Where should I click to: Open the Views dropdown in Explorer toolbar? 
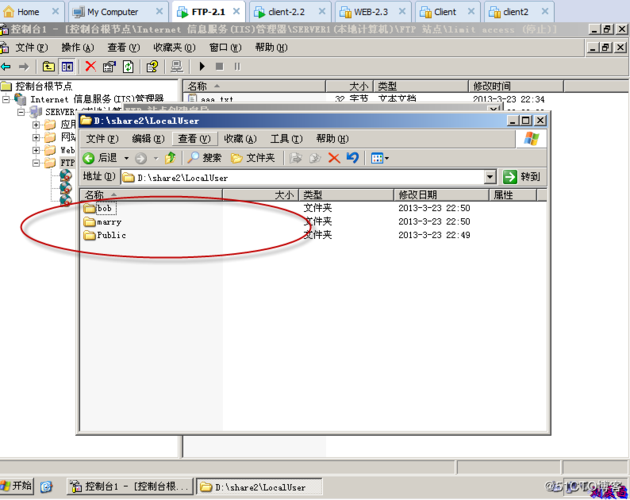pos(380,158)
